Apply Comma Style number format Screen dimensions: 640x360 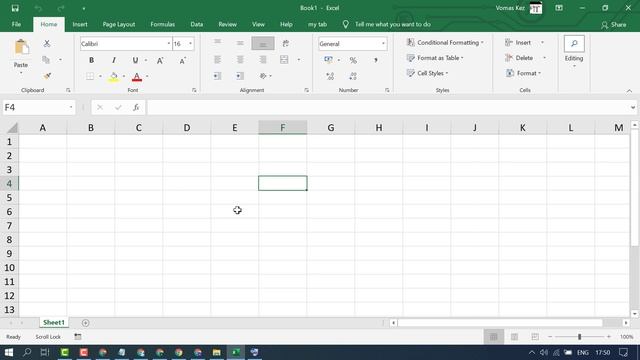point(376,60)
